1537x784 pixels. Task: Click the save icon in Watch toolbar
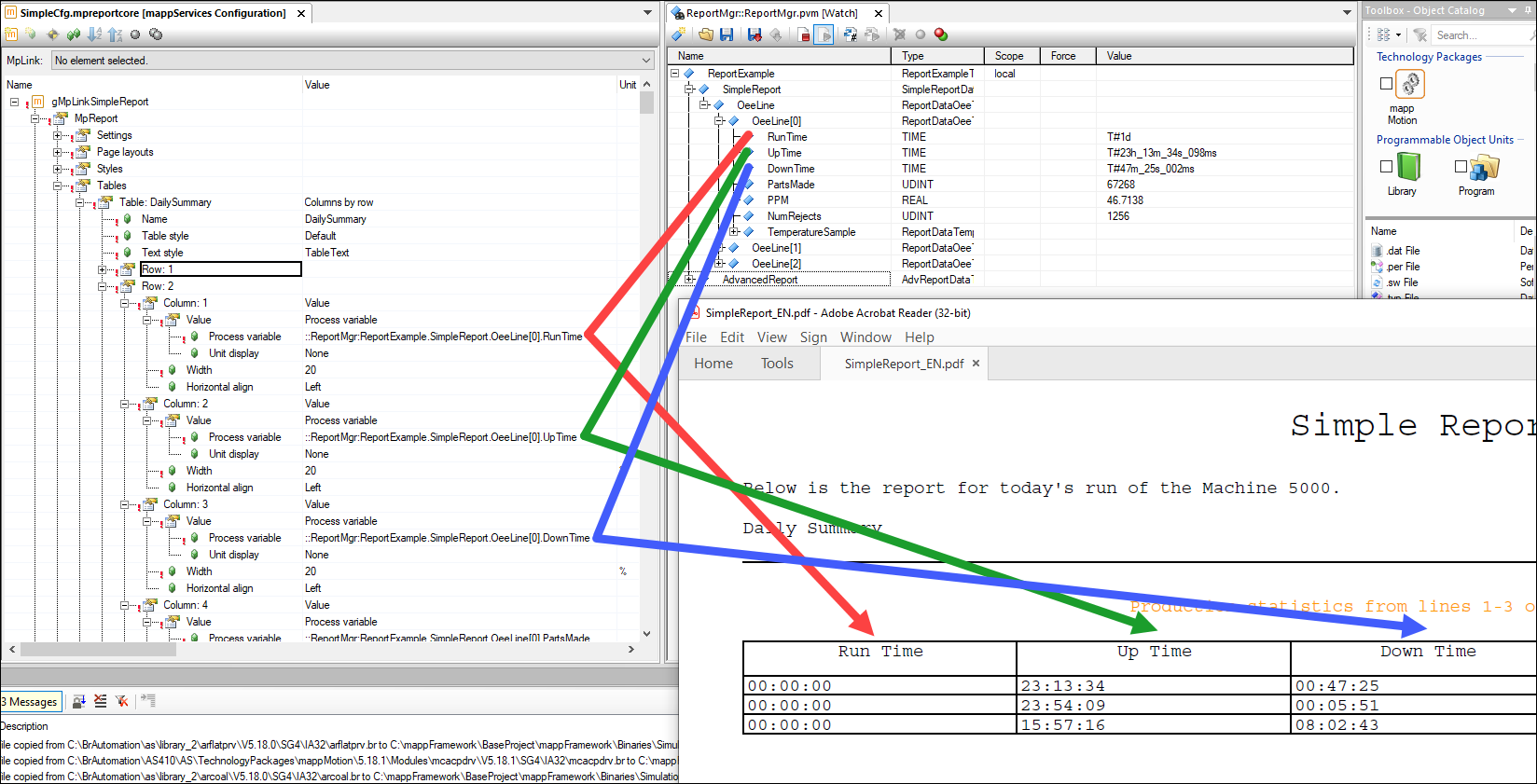tap(727, 34)
